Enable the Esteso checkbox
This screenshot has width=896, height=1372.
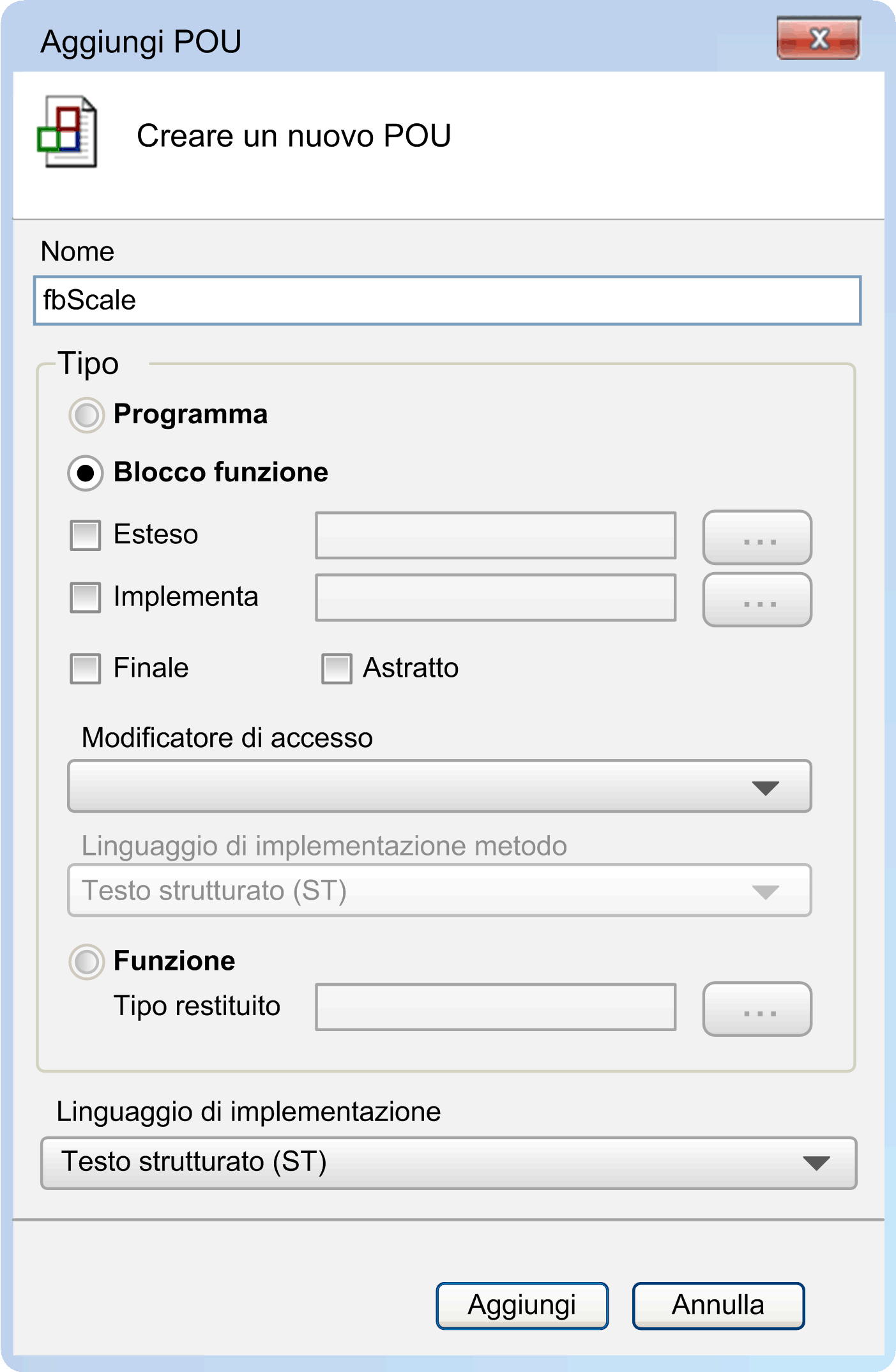coord(86,535)
